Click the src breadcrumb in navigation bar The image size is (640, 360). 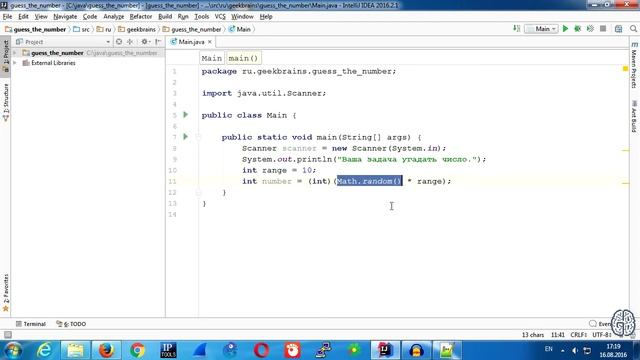coord(82,29)
